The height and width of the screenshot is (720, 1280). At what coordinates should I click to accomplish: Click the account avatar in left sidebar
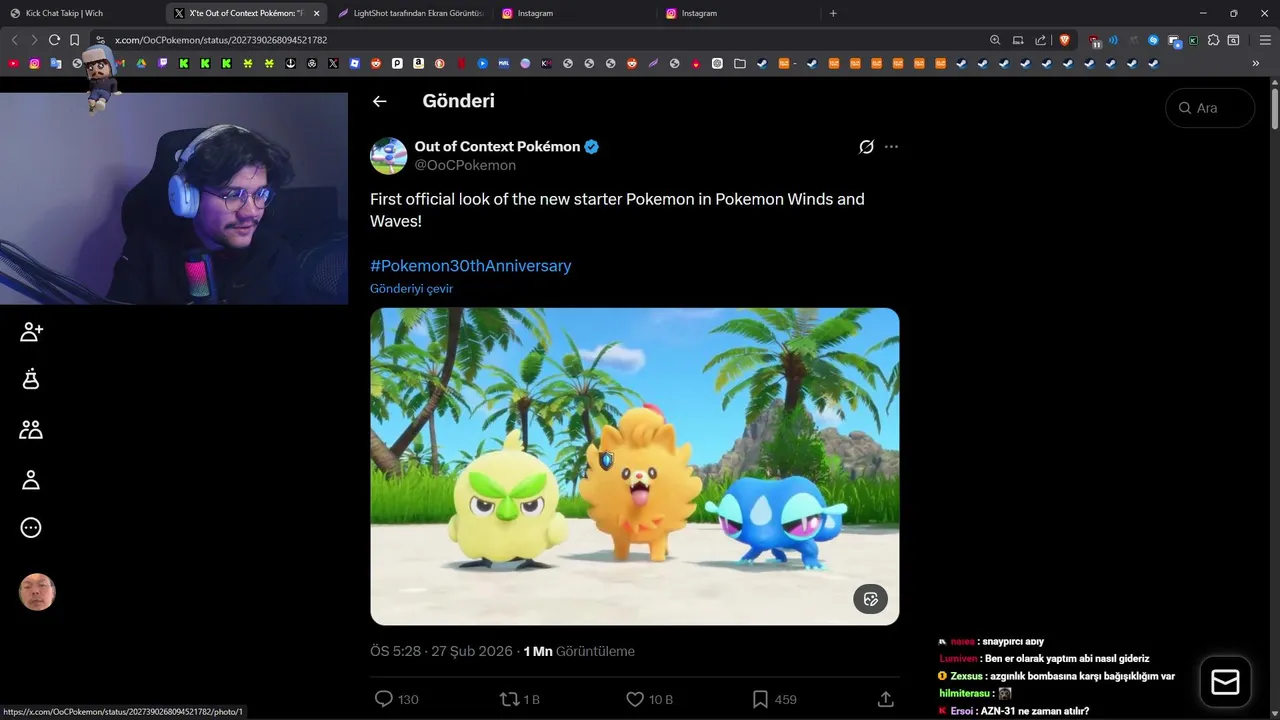(37, 592)
